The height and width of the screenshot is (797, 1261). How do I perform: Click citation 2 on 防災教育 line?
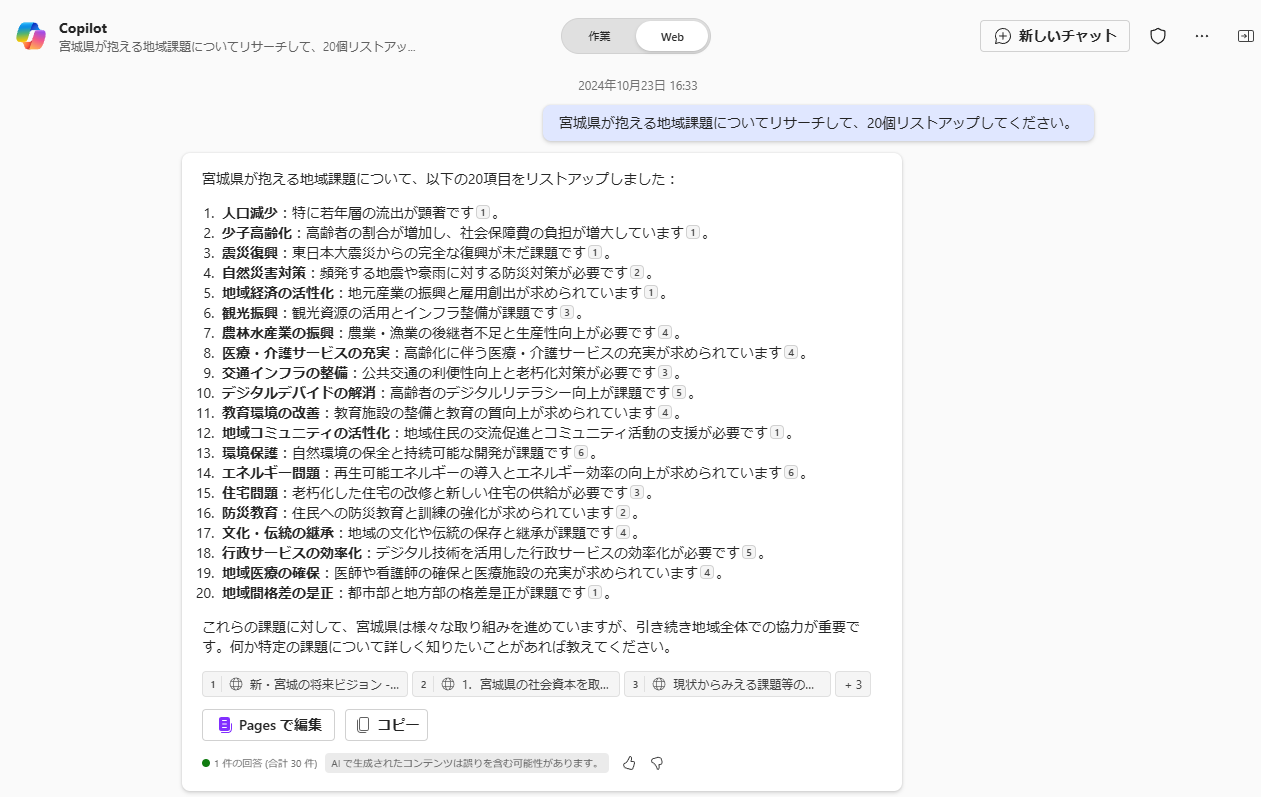tap(623, 512)
